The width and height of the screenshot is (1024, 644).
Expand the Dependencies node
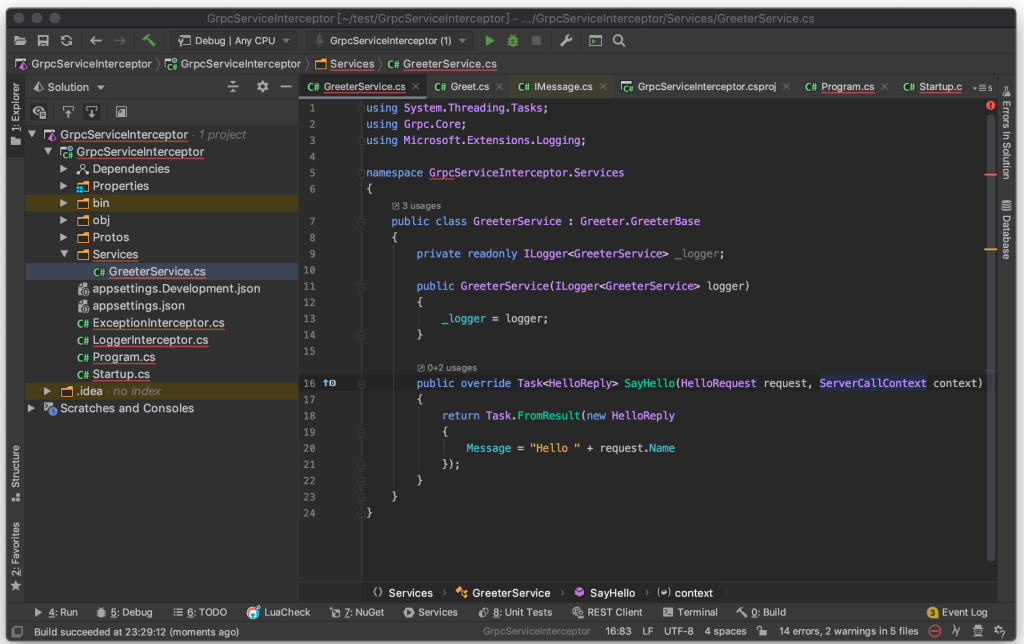coord(63,169)
